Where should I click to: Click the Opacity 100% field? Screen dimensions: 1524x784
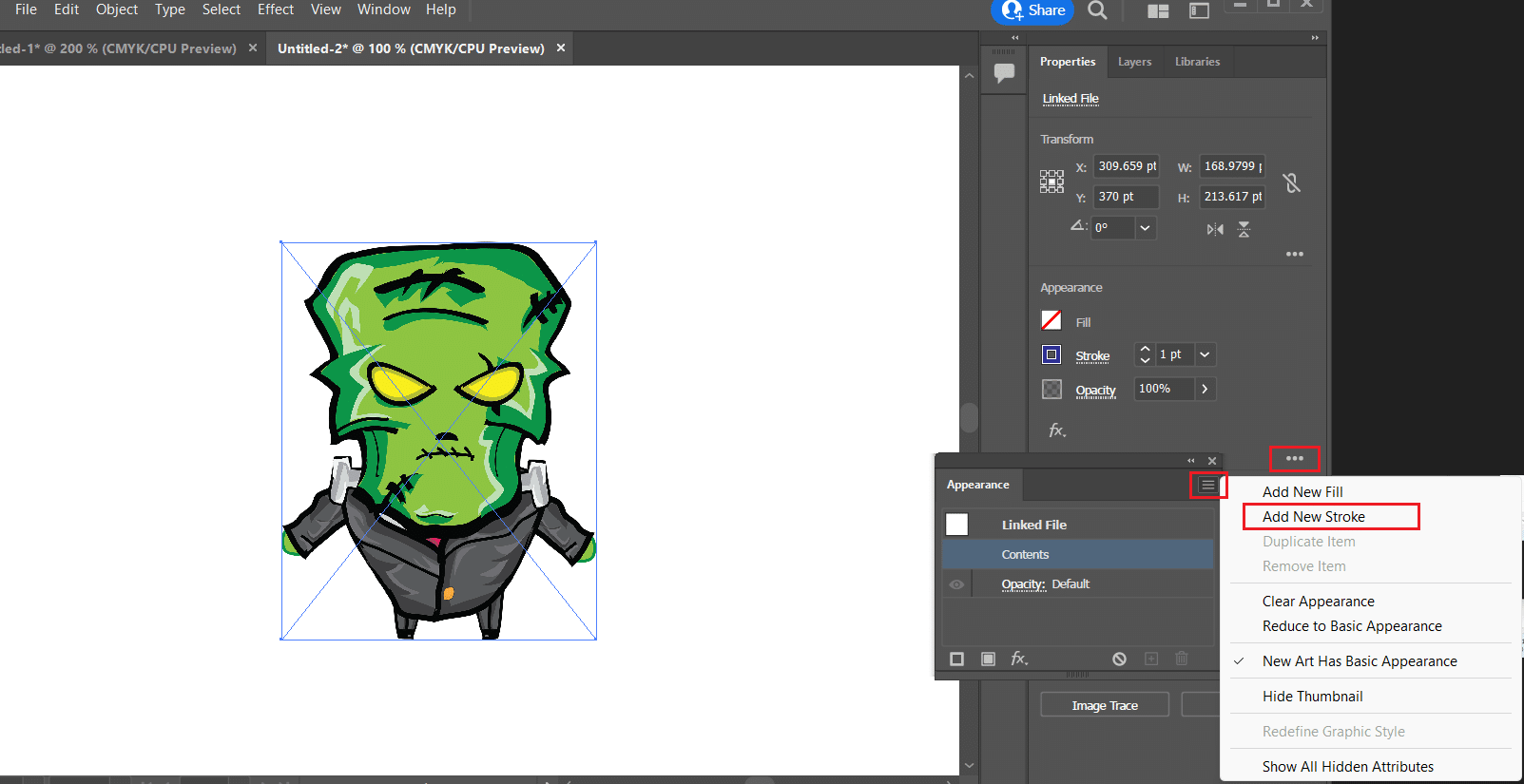point(1164,389)
